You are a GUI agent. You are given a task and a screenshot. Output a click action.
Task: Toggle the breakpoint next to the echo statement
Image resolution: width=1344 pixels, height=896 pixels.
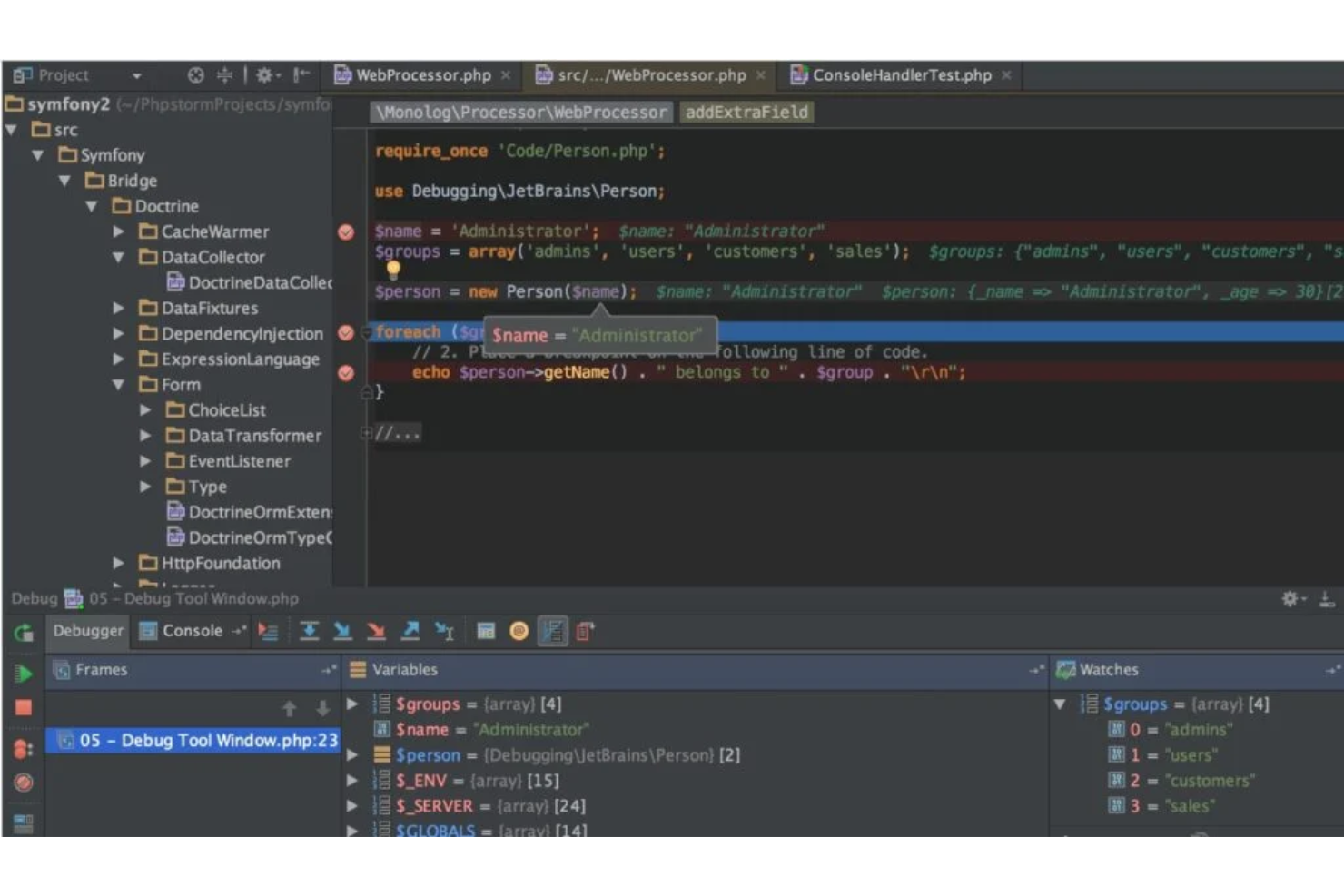(x=345, y=371)
